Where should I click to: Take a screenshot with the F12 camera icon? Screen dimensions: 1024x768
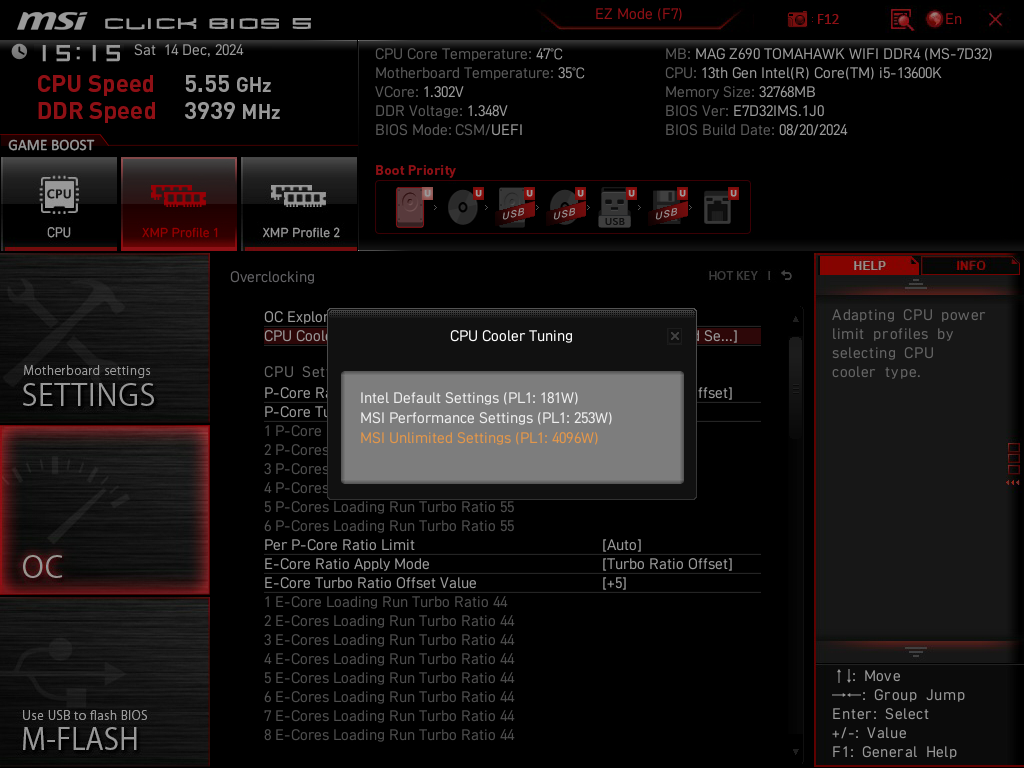click(797, 19)
